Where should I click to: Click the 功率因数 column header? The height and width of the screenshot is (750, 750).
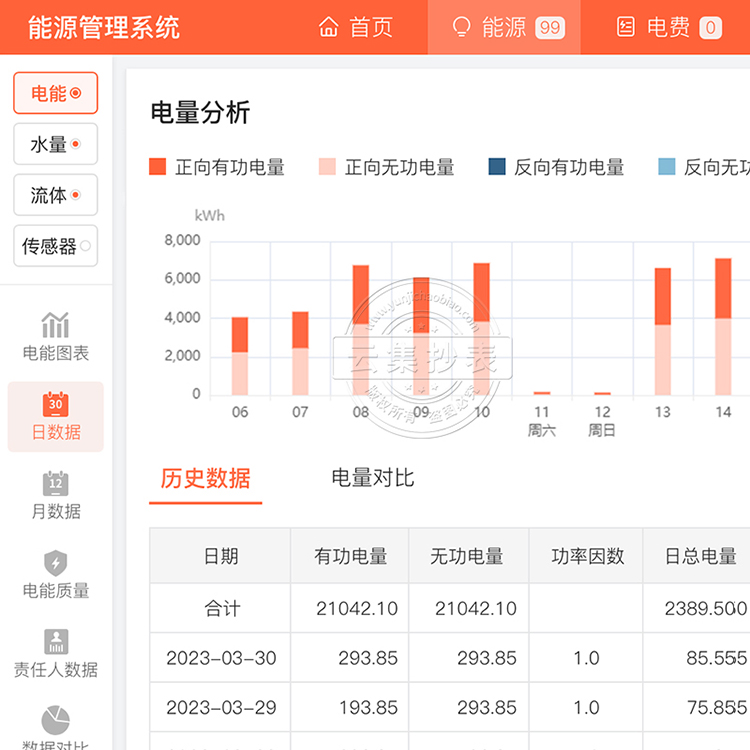[x=587, y=557]
